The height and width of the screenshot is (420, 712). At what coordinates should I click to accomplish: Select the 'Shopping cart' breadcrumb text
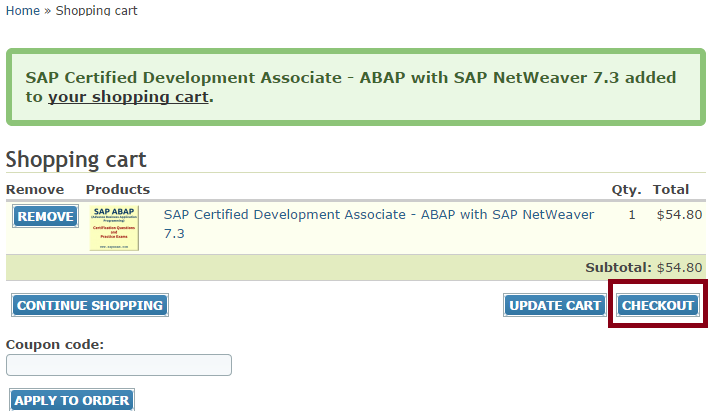(x=96, y=10)
